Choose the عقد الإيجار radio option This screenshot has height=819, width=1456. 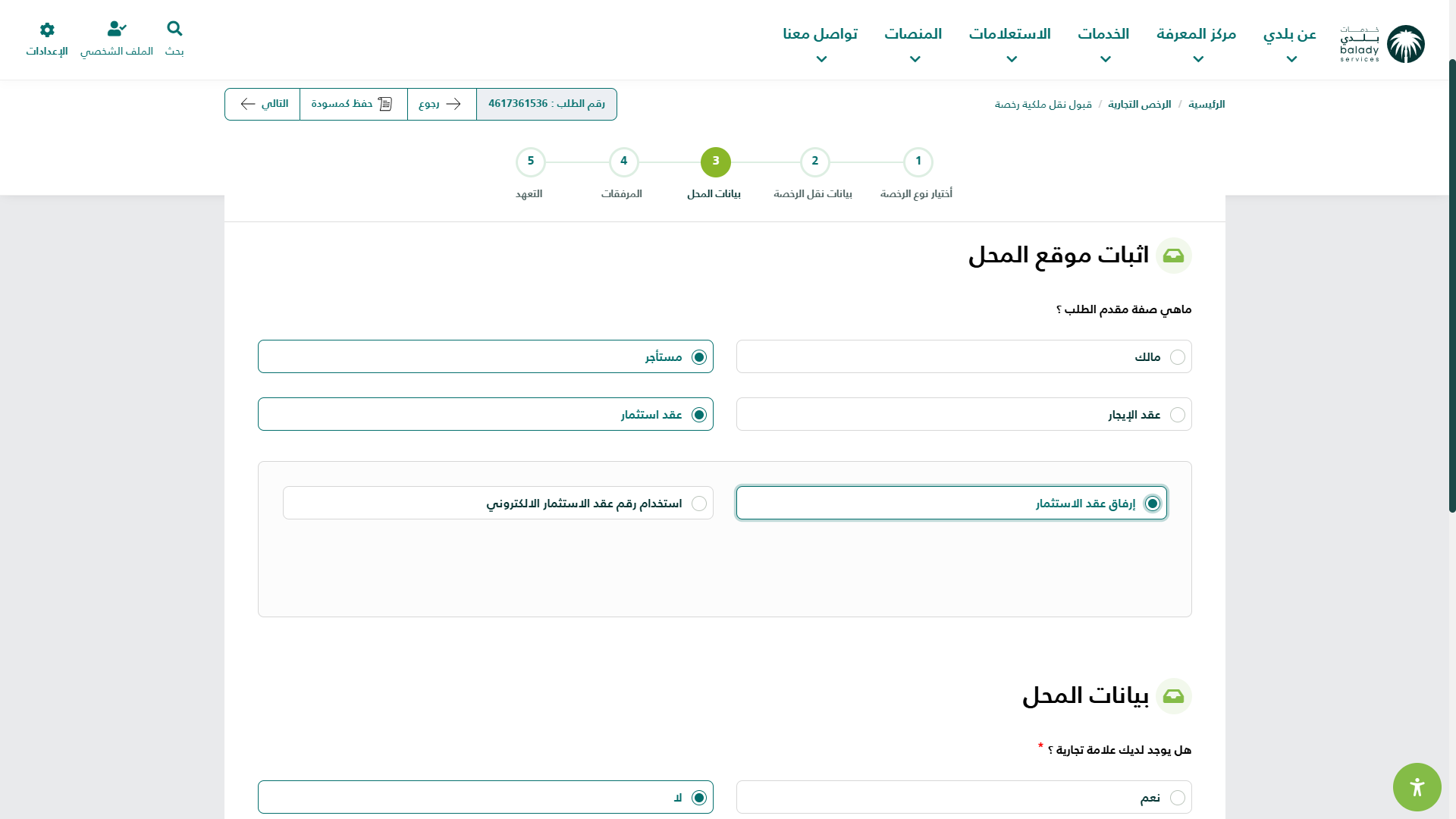1177,415
